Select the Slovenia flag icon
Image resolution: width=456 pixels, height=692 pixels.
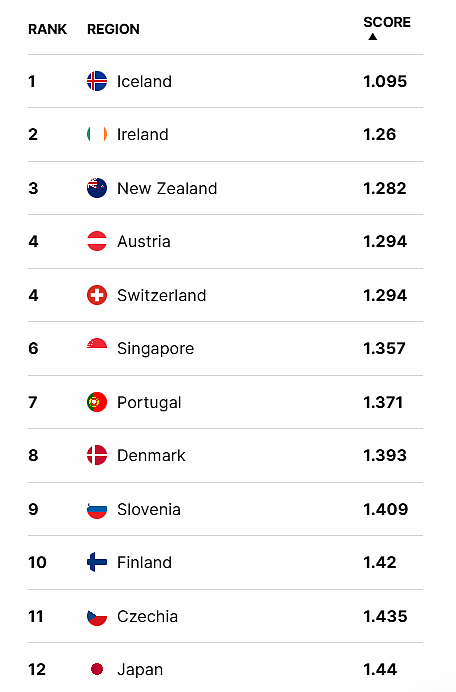point(97,509)
